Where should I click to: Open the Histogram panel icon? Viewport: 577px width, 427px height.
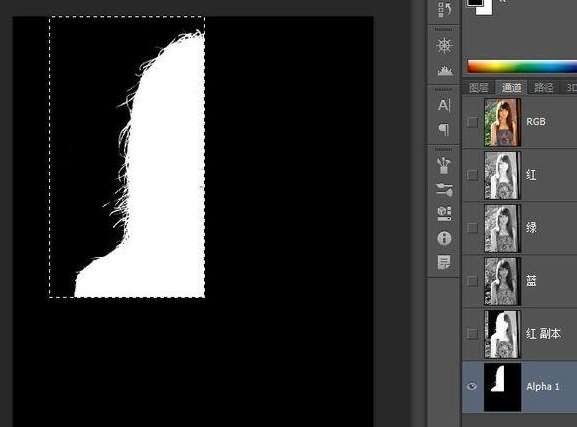445,70
